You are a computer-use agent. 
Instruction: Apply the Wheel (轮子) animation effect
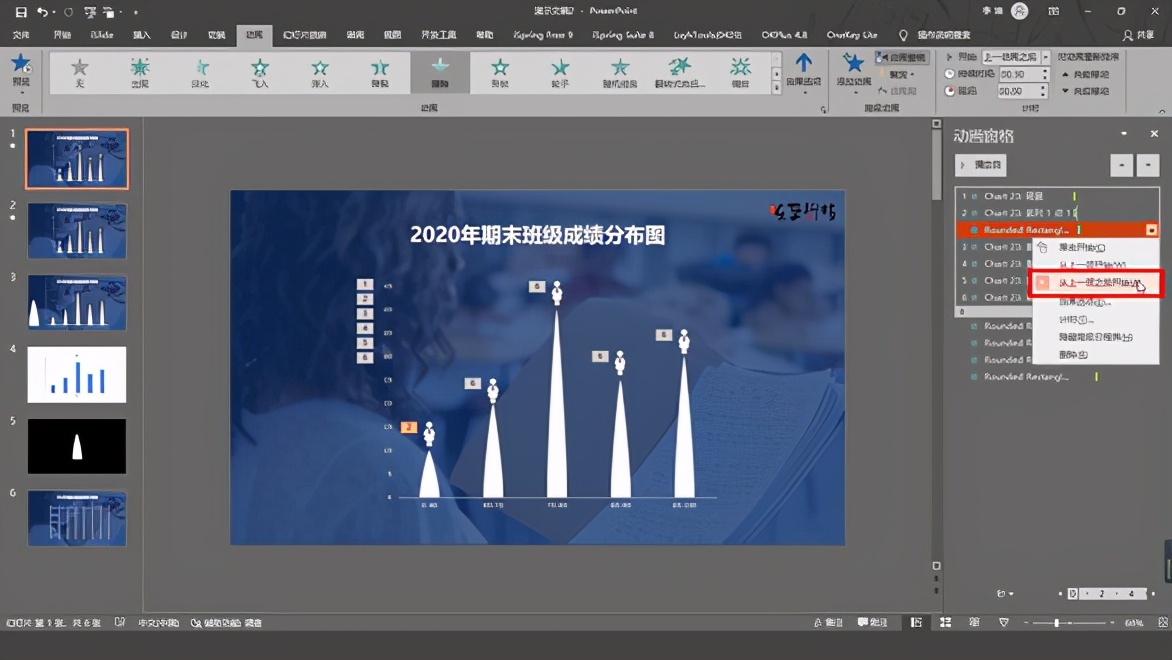[x=560, y=73]
